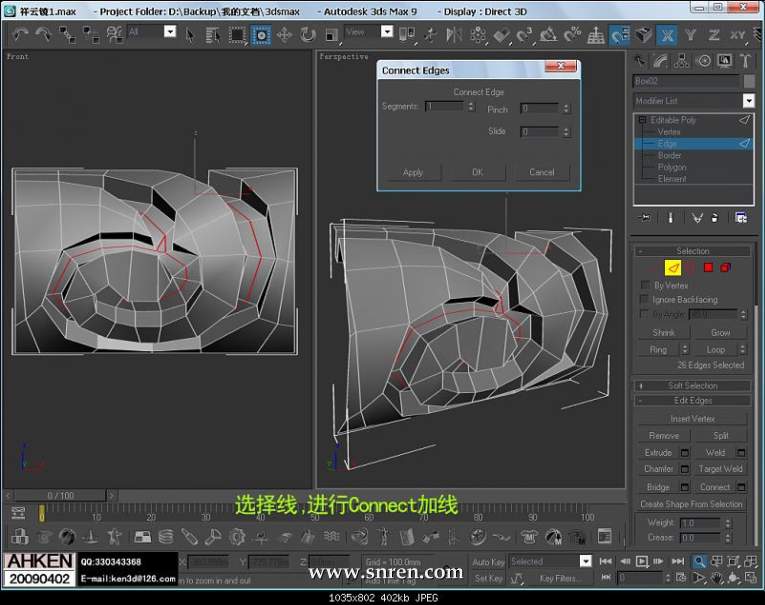This screenshot has width=765, height=605.
Task: Collapse the Soft Selection rollout
Action: (x=693, y=385)
